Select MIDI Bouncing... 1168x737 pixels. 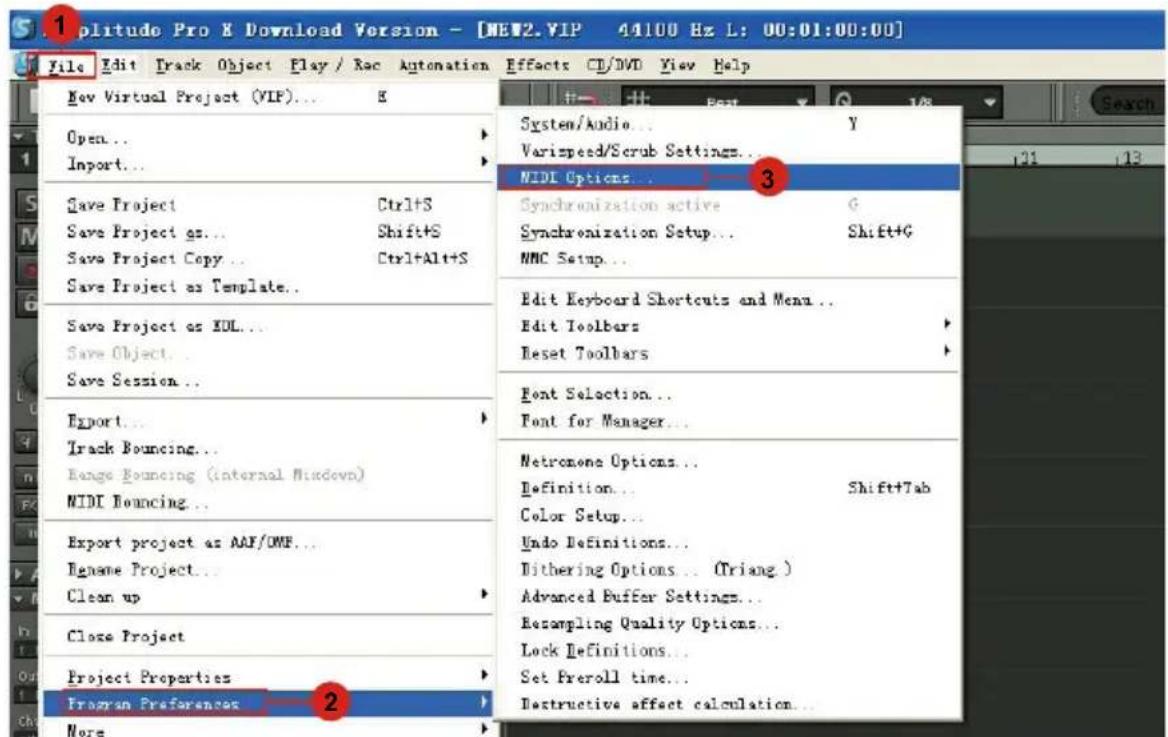coord(268,502)
